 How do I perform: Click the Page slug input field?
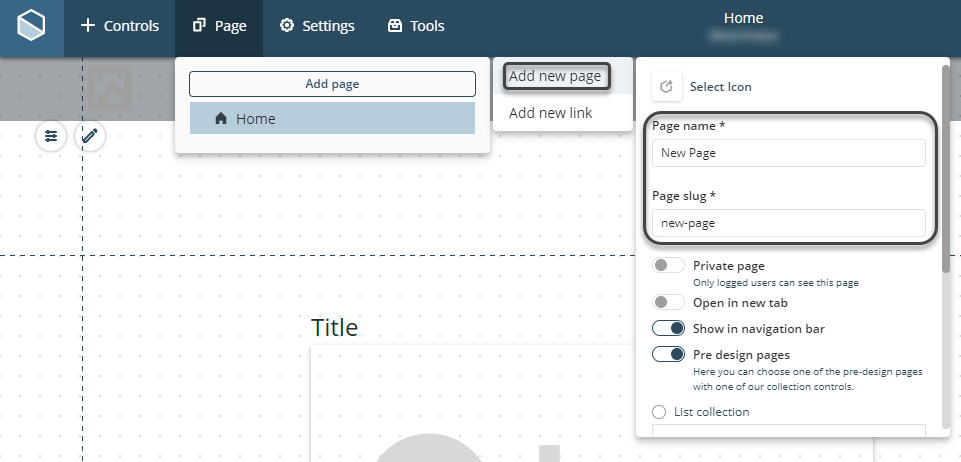tap(788, 223)
